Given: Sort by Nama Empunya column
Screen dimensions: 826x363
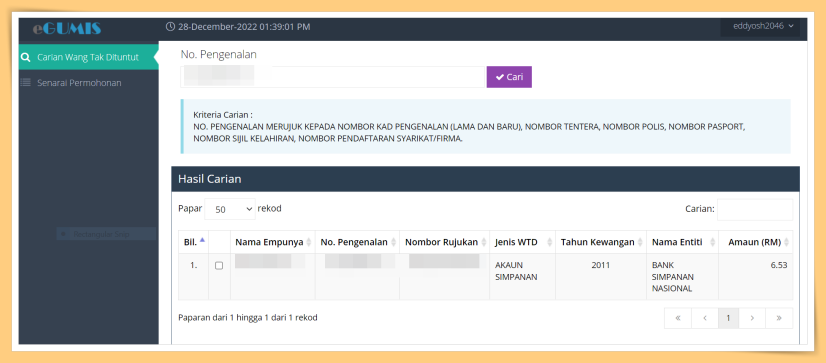Looking at the screenshot, I should [272, 242].
